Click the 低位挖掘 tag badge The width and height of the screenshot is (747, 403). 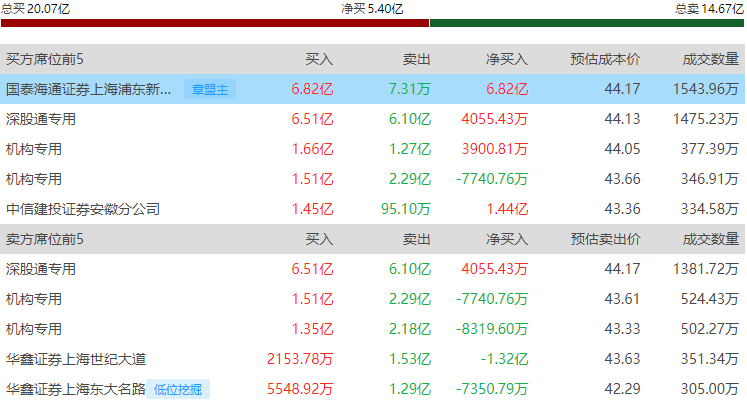click(x=180, y=390)
